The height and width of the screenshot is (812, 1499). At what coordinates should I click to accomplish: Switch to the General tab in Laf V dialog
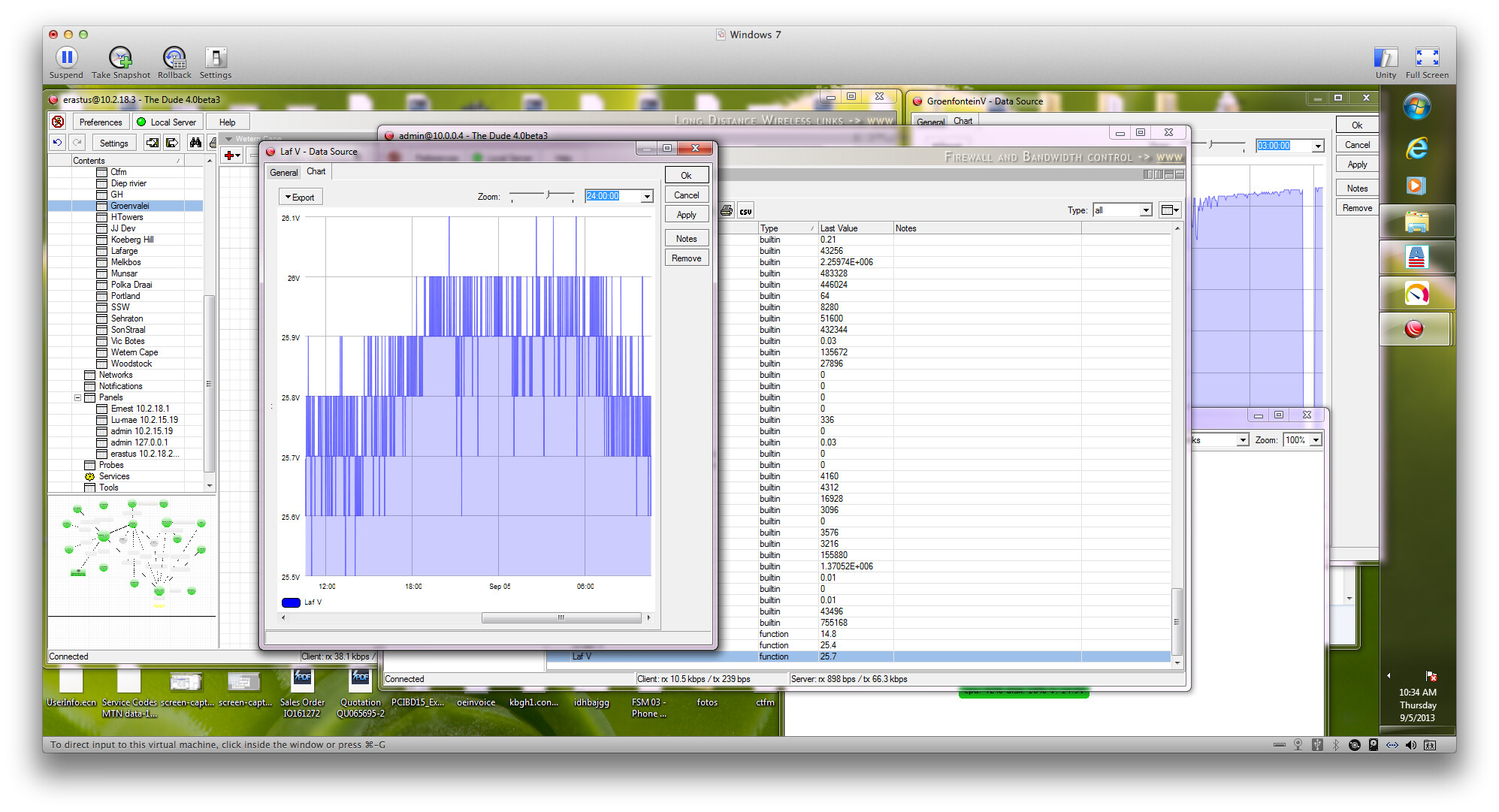coord(284,172)
